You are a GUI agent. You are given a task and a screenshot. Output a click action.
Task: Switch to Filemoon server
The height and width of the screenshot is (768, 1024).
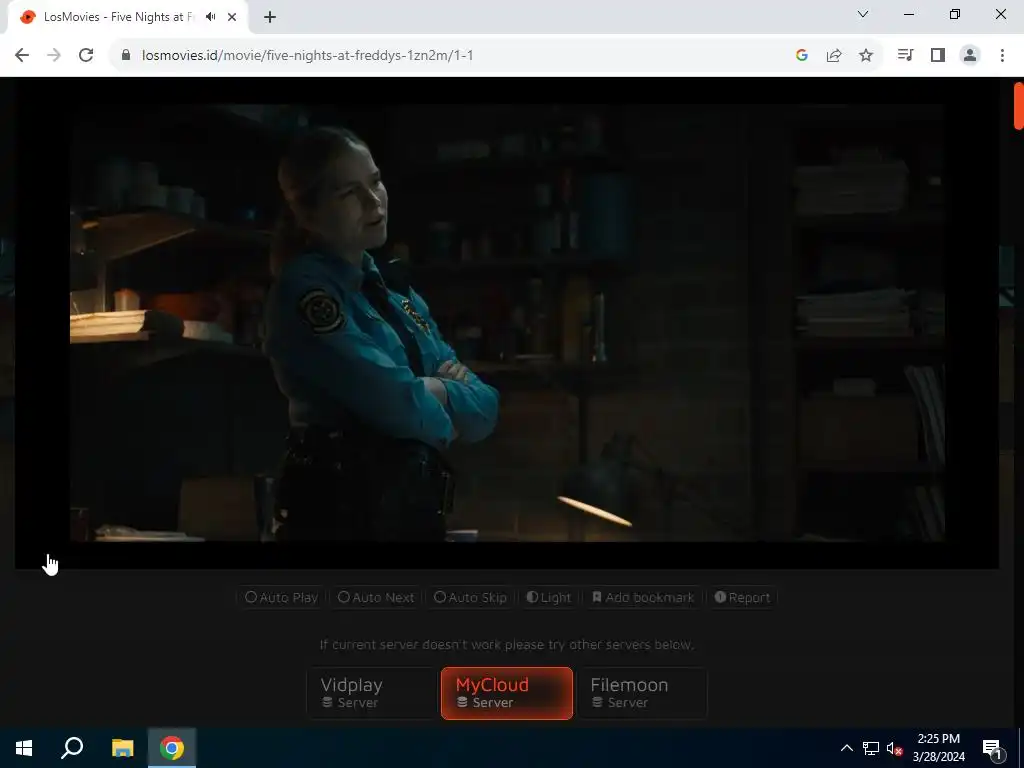pyautogui.click(x=643, y=693)
